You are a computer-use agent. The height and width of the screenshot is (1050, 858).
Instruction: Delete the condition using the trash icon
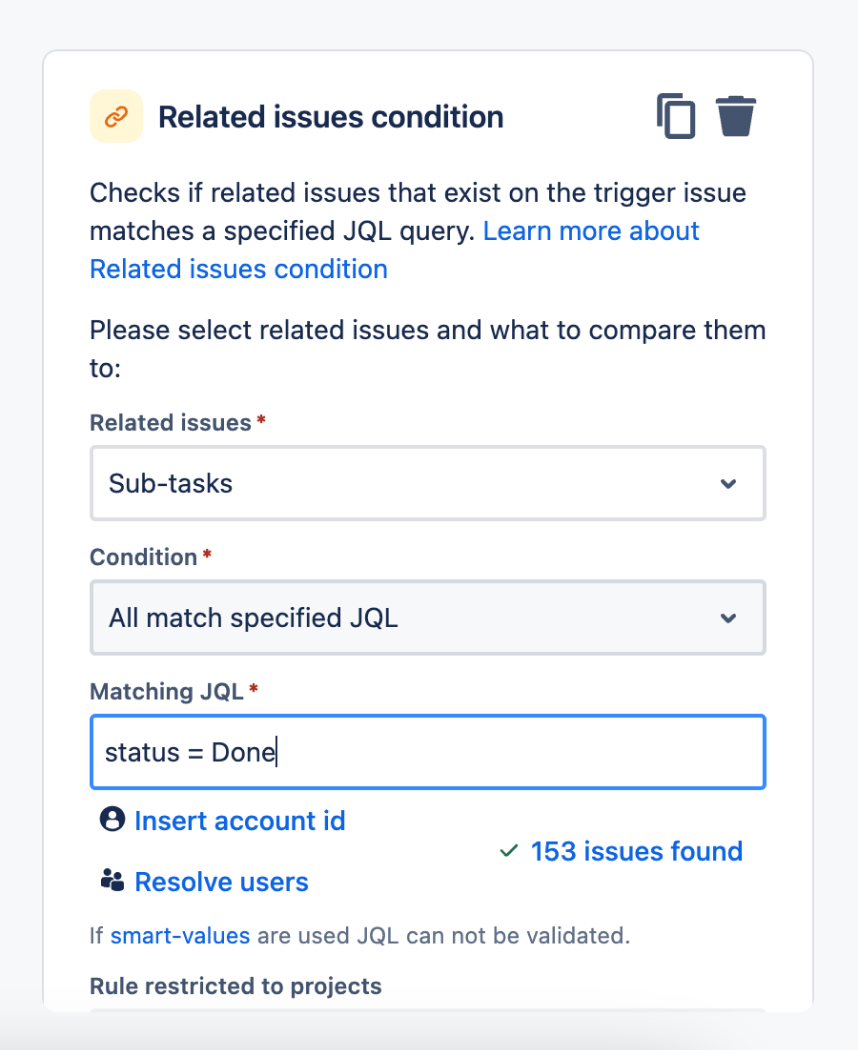[x=736, y=116]
